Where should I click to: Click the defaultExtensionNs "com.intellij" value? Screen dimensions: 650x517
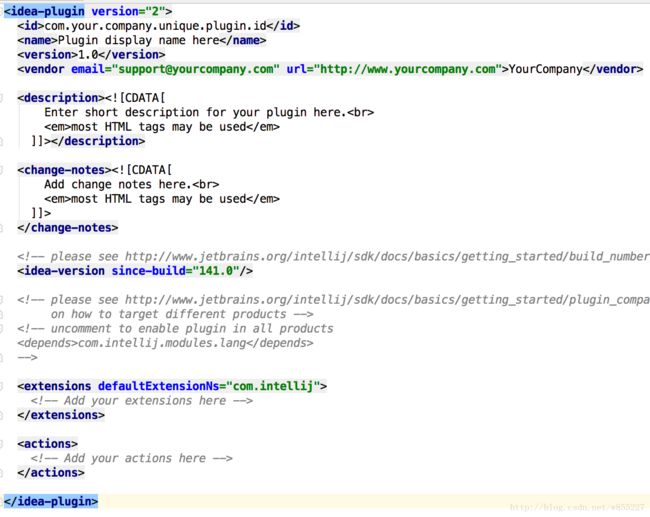pyautogui.click(x=273, y=386)
